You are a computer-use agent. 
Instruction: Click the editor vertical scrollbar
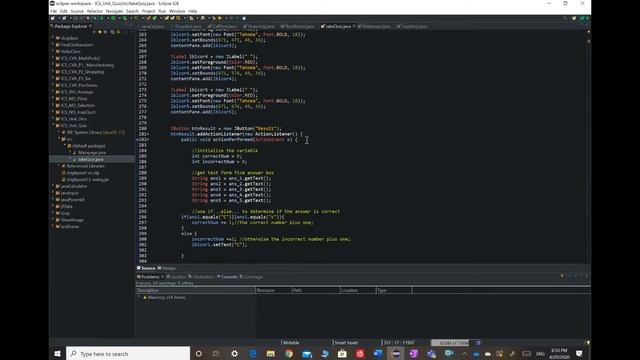pos(589,147)
